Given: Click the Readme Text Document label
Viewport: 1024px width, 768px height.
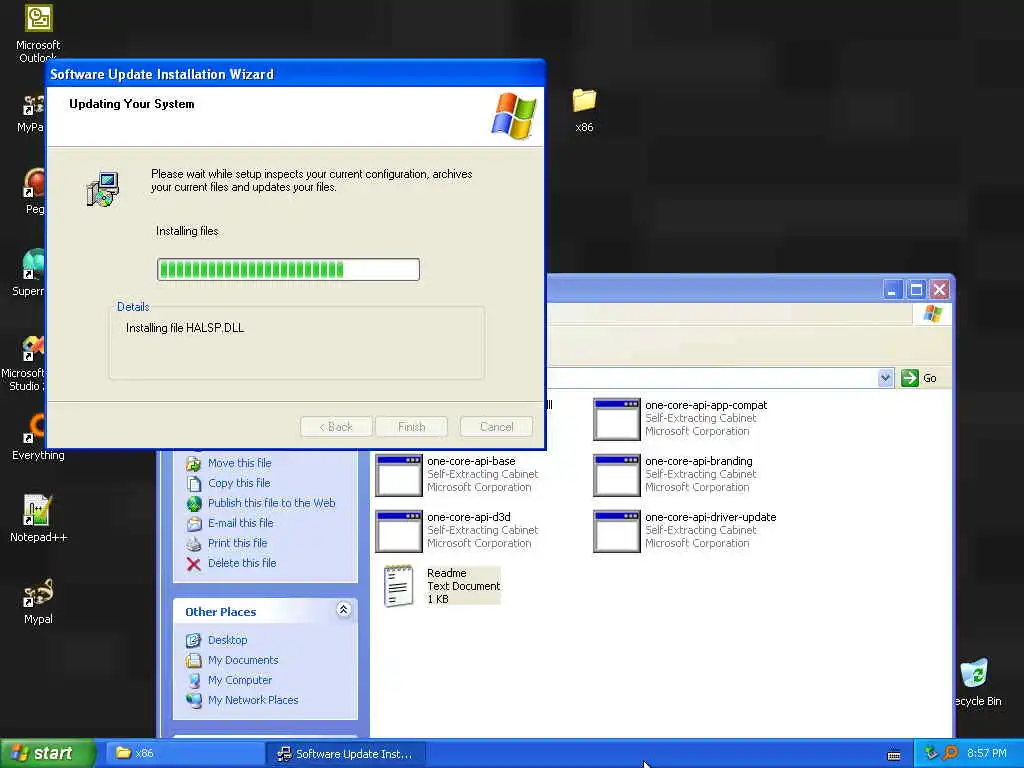Looking at the screenshot, I should [x=463, y=586].
